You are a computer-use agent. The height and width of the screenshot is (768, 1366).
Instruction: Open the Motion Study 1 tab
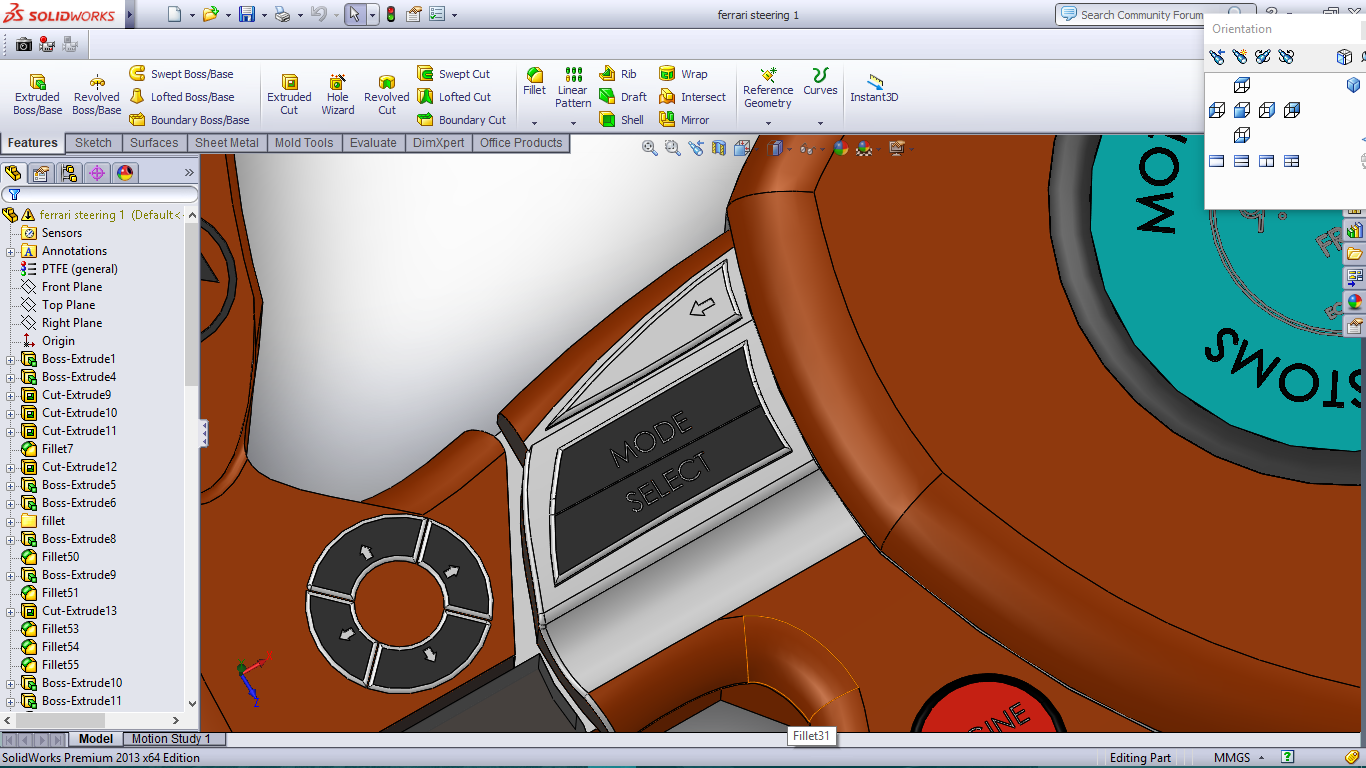pos(171,739)
